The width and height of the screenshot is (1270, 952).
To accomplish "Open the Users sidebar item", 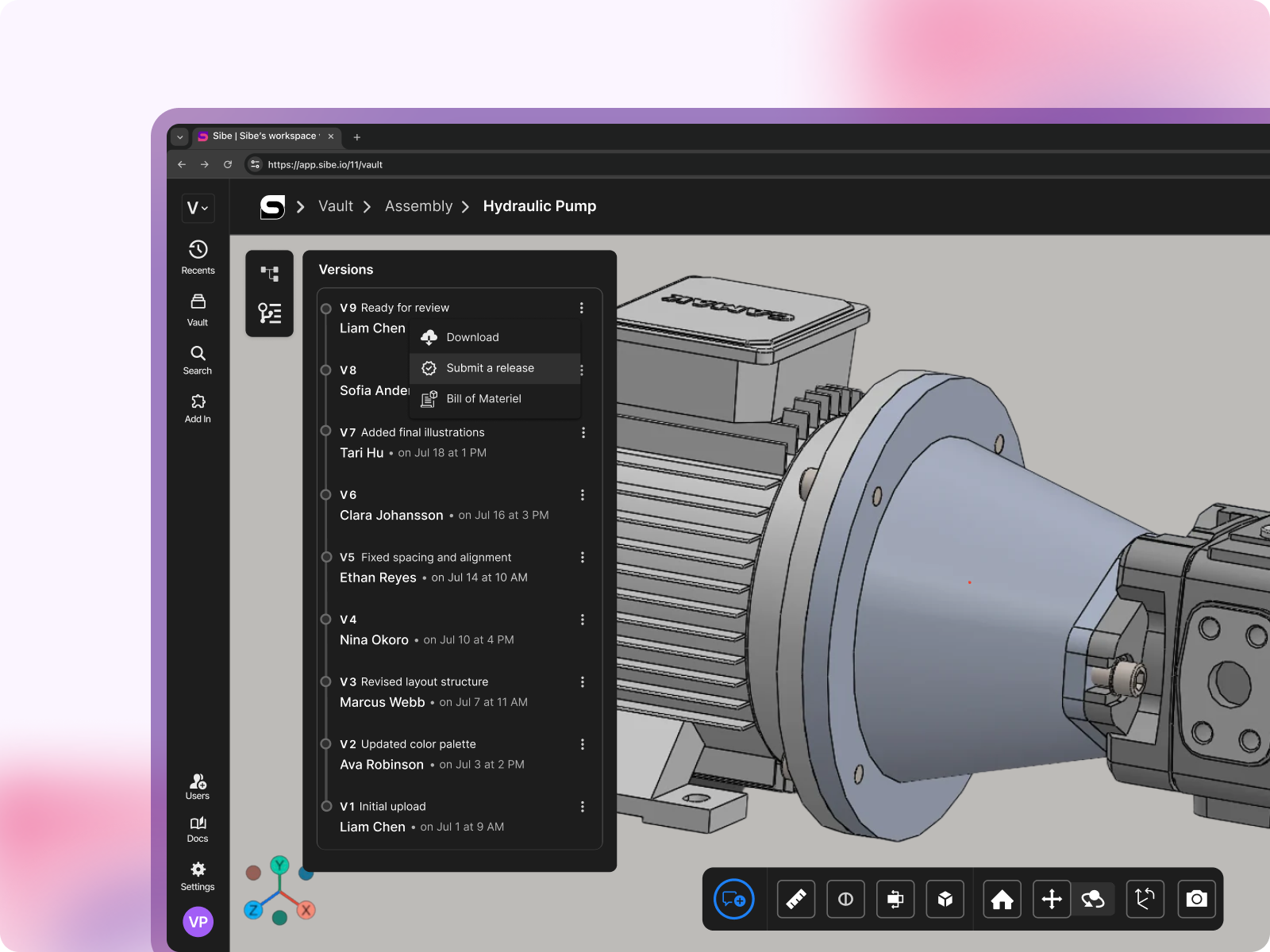I will click(198, 786).
